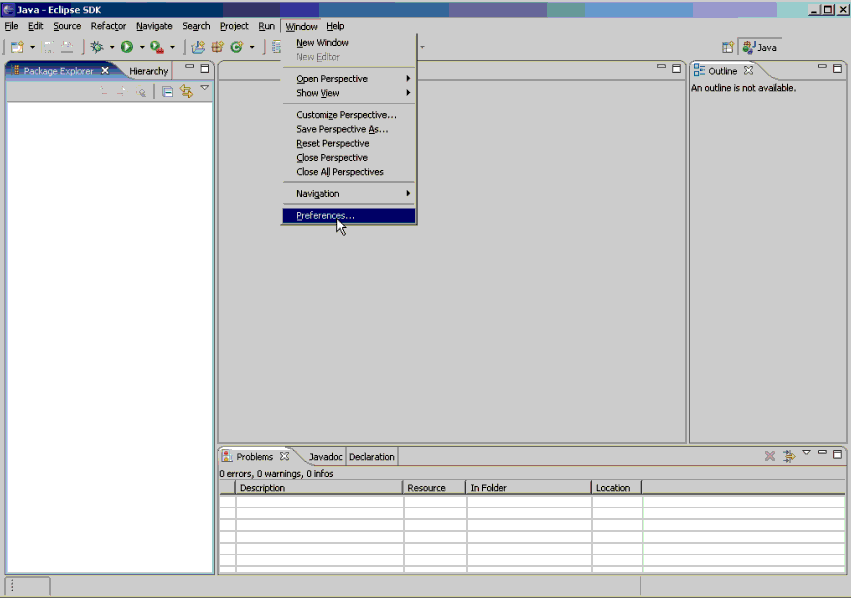Click the green Run button icon
Screen dimensions: 851x598
(127, 47)
